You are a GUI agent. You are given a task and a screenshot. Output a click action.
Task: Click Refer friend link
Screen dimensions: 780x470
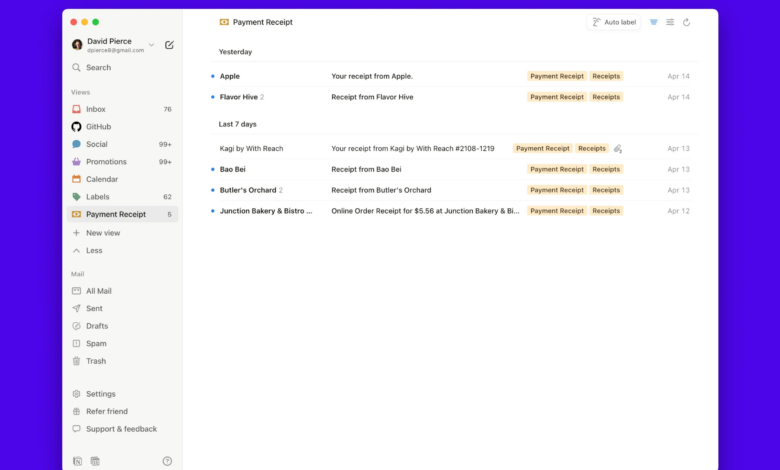coord(122,411)
